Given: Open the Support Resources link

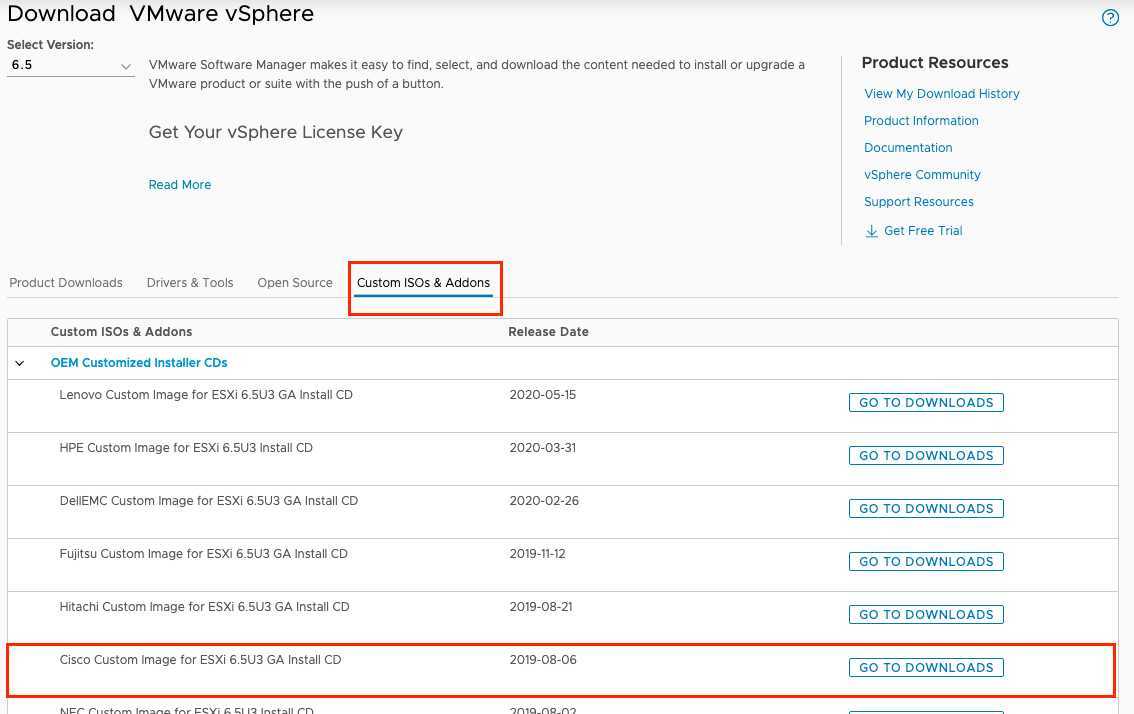Looking at the screenshot, I should tap(918, 202).
